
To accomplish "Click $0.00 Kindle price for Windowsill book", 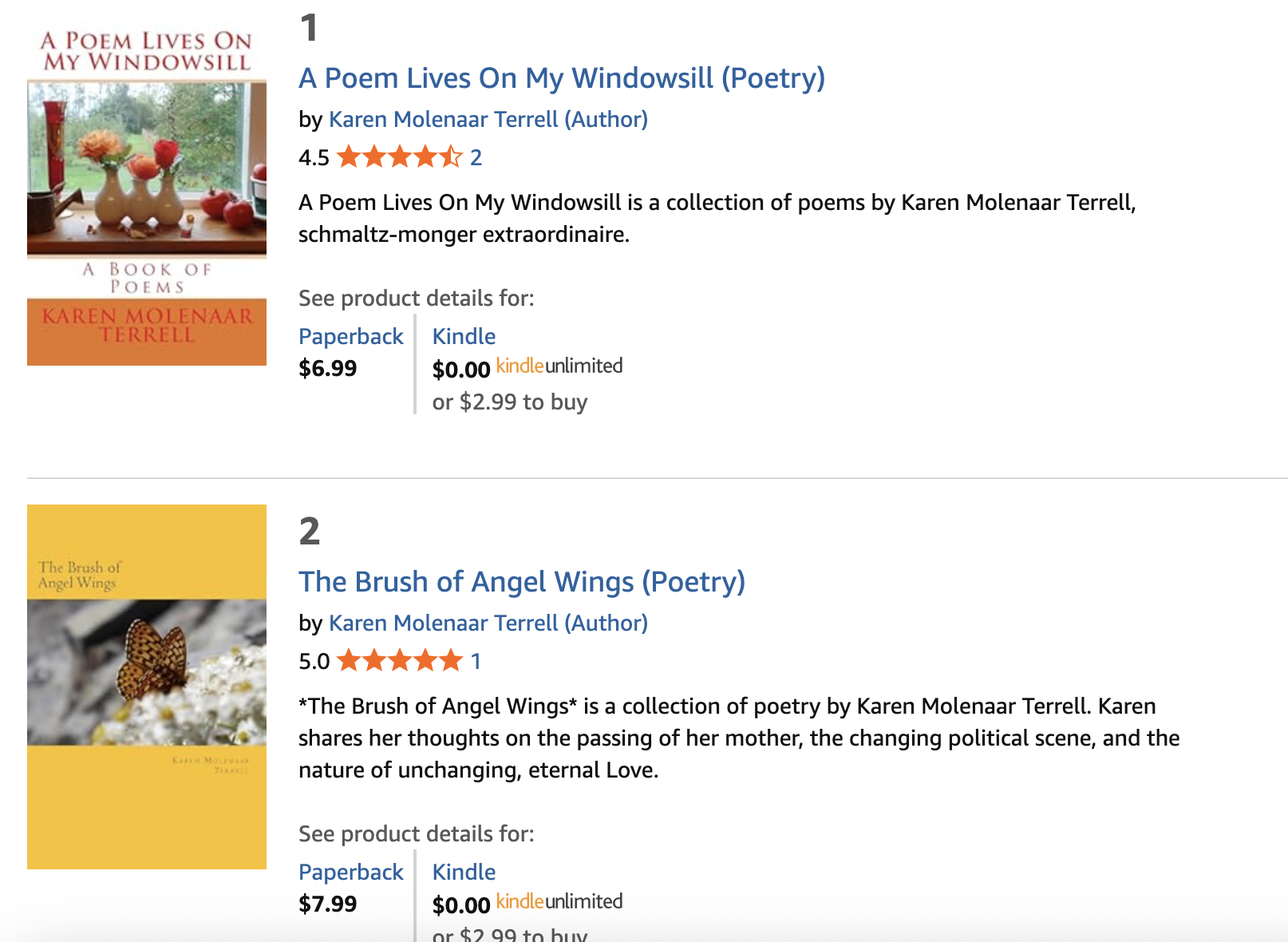I will 460,370.
